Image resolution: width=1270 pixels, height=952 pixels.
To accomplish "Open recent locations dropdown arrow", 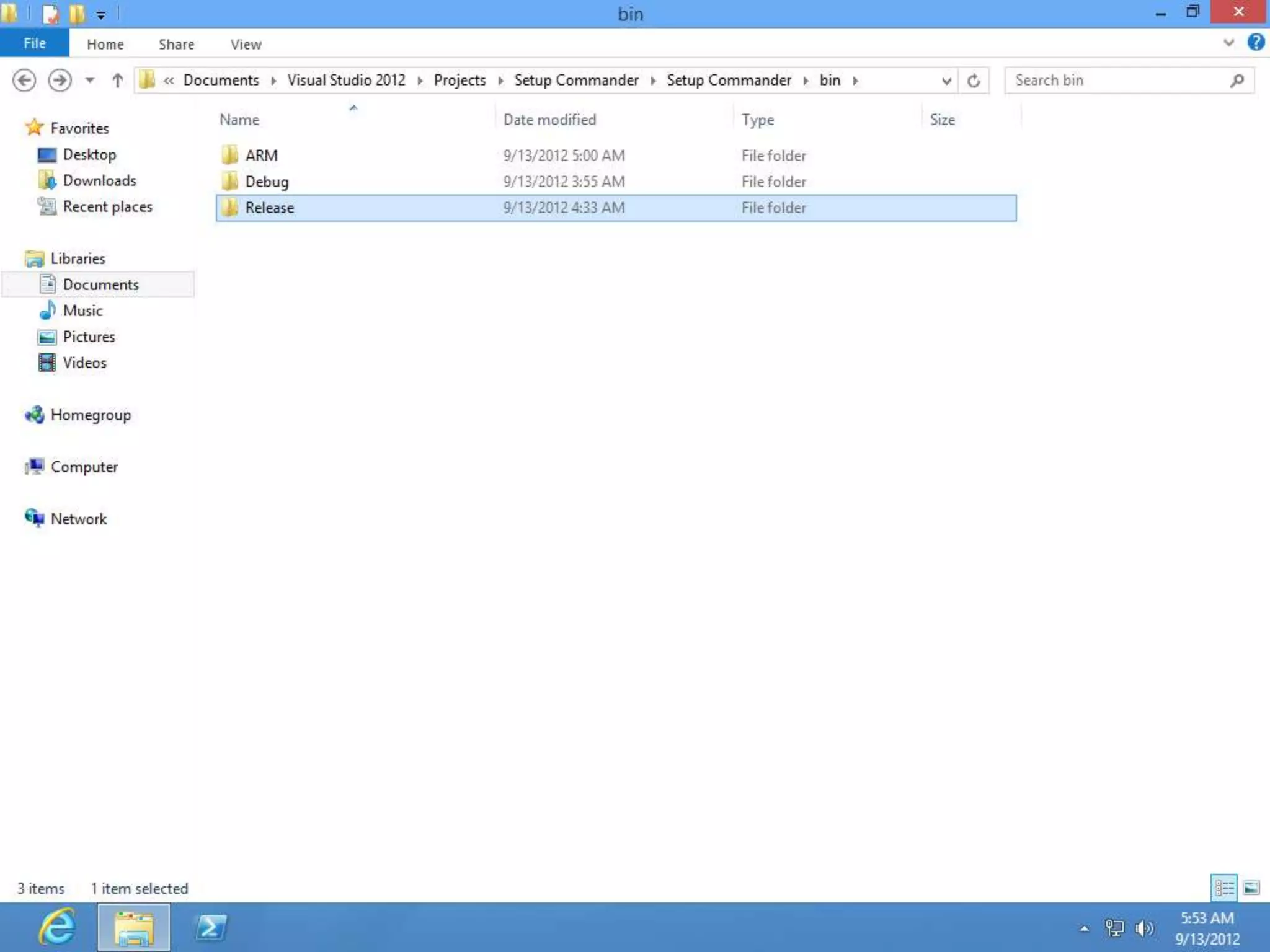I will 90,80.
